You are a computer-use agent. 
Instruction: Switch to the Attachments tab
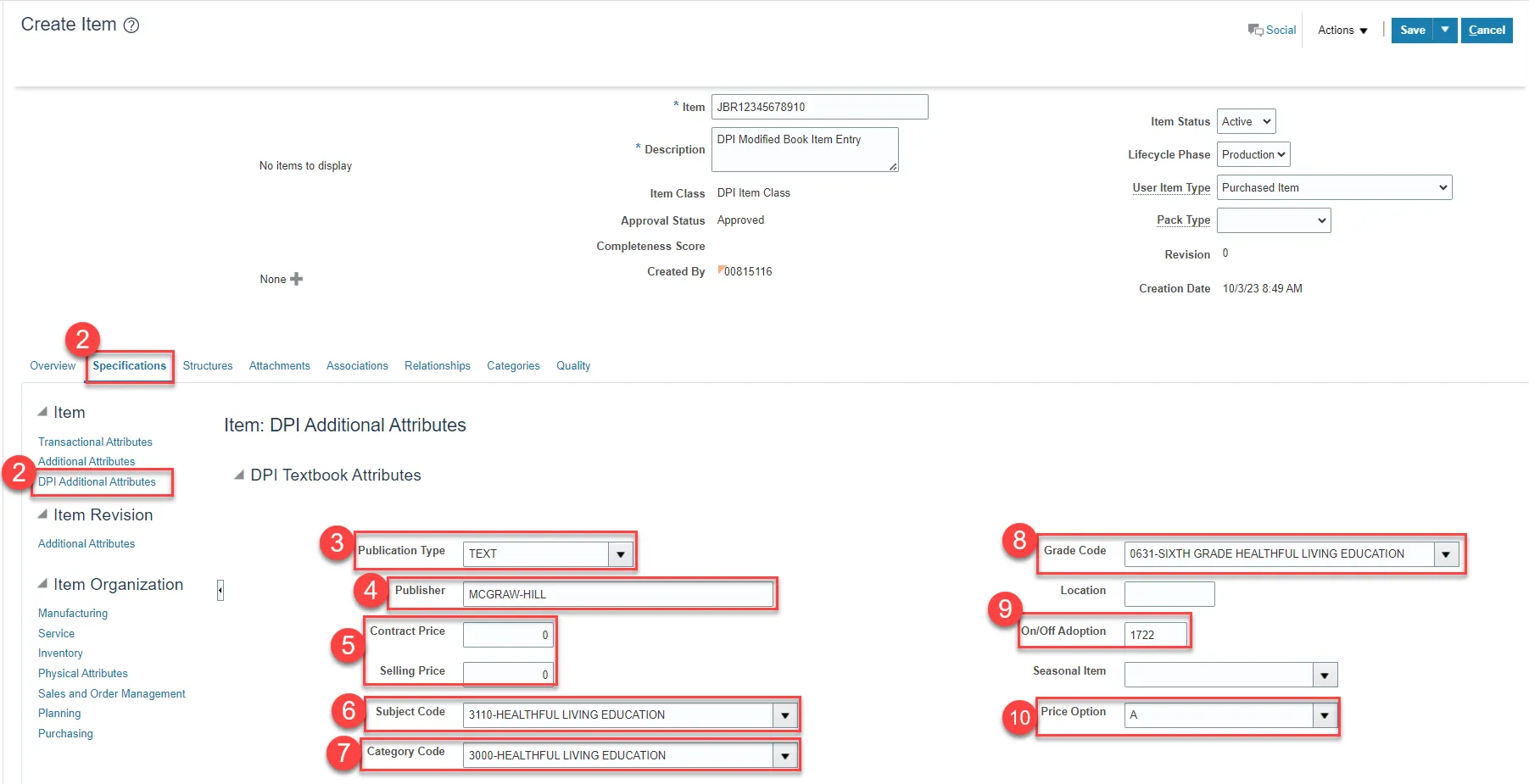point(279,366)
